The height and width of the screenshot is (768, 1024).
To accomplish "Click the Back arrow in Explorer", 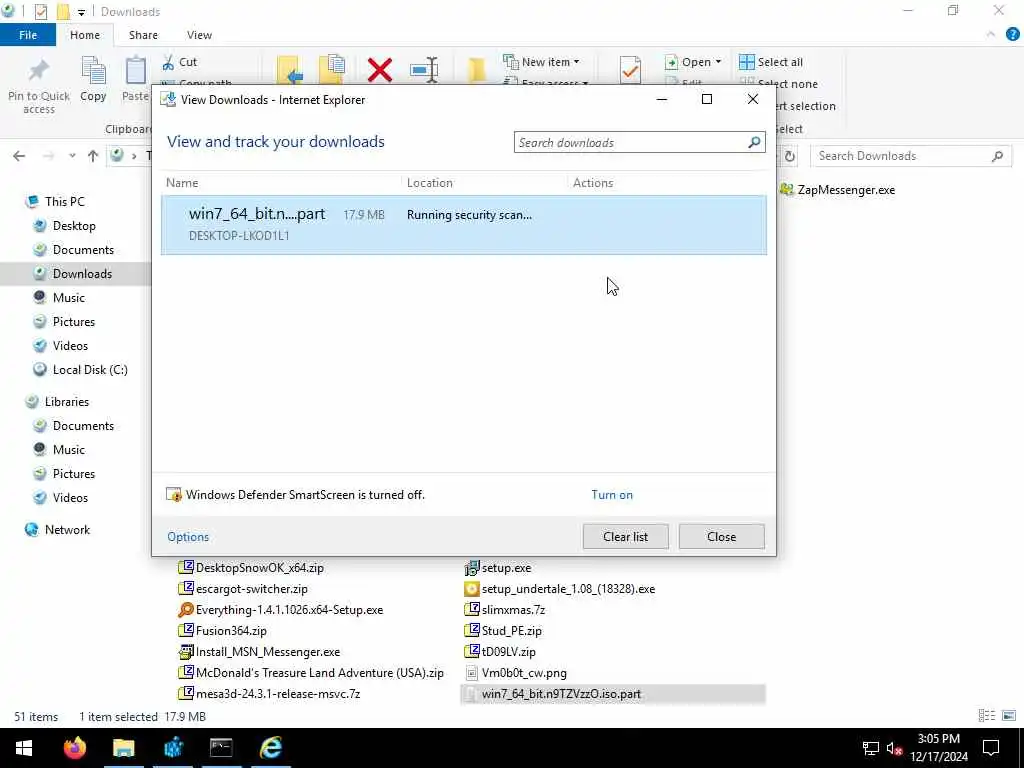I will pos(19,156).
